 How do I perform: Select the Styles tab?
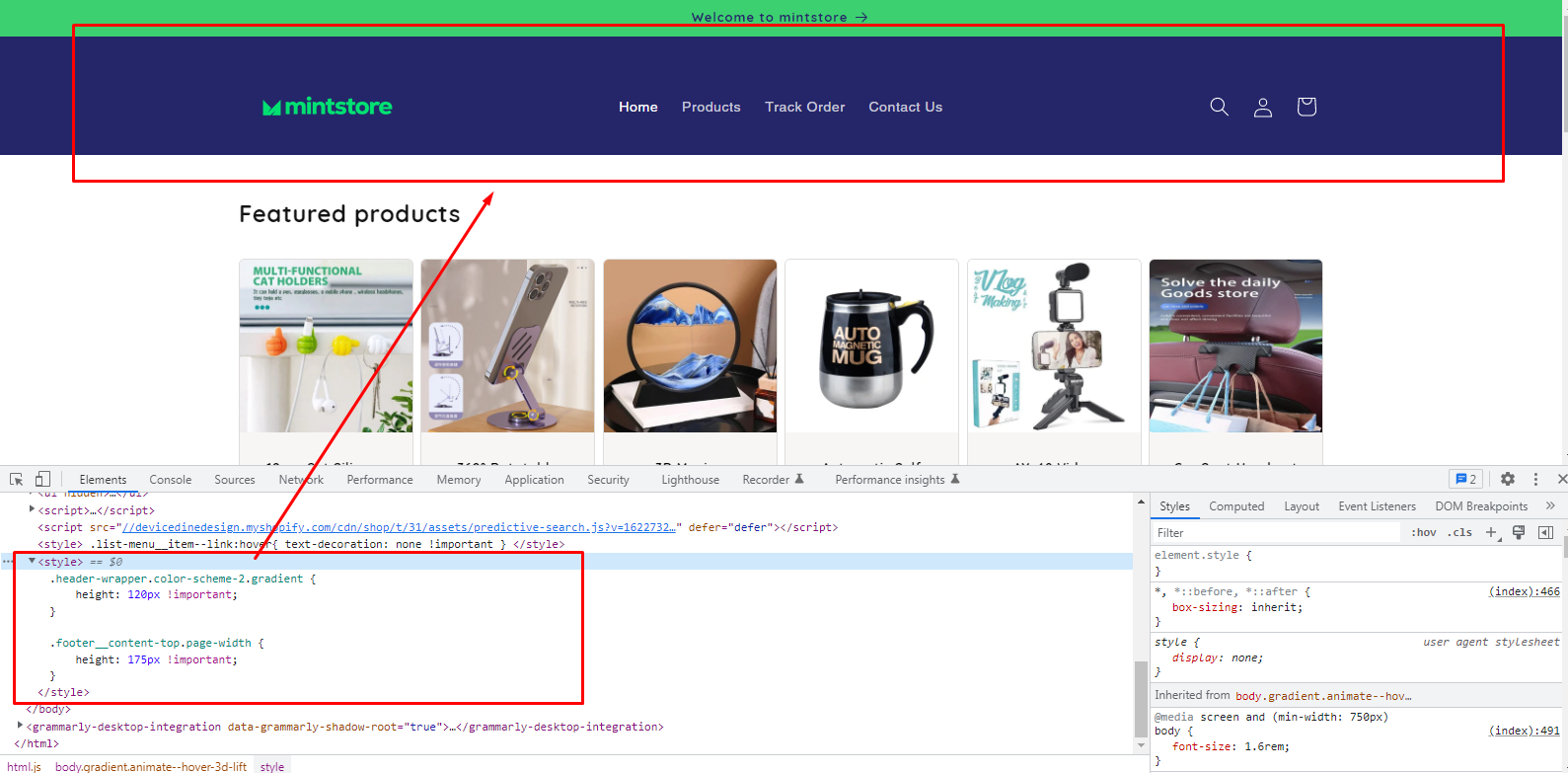(x=1174, y=506)
